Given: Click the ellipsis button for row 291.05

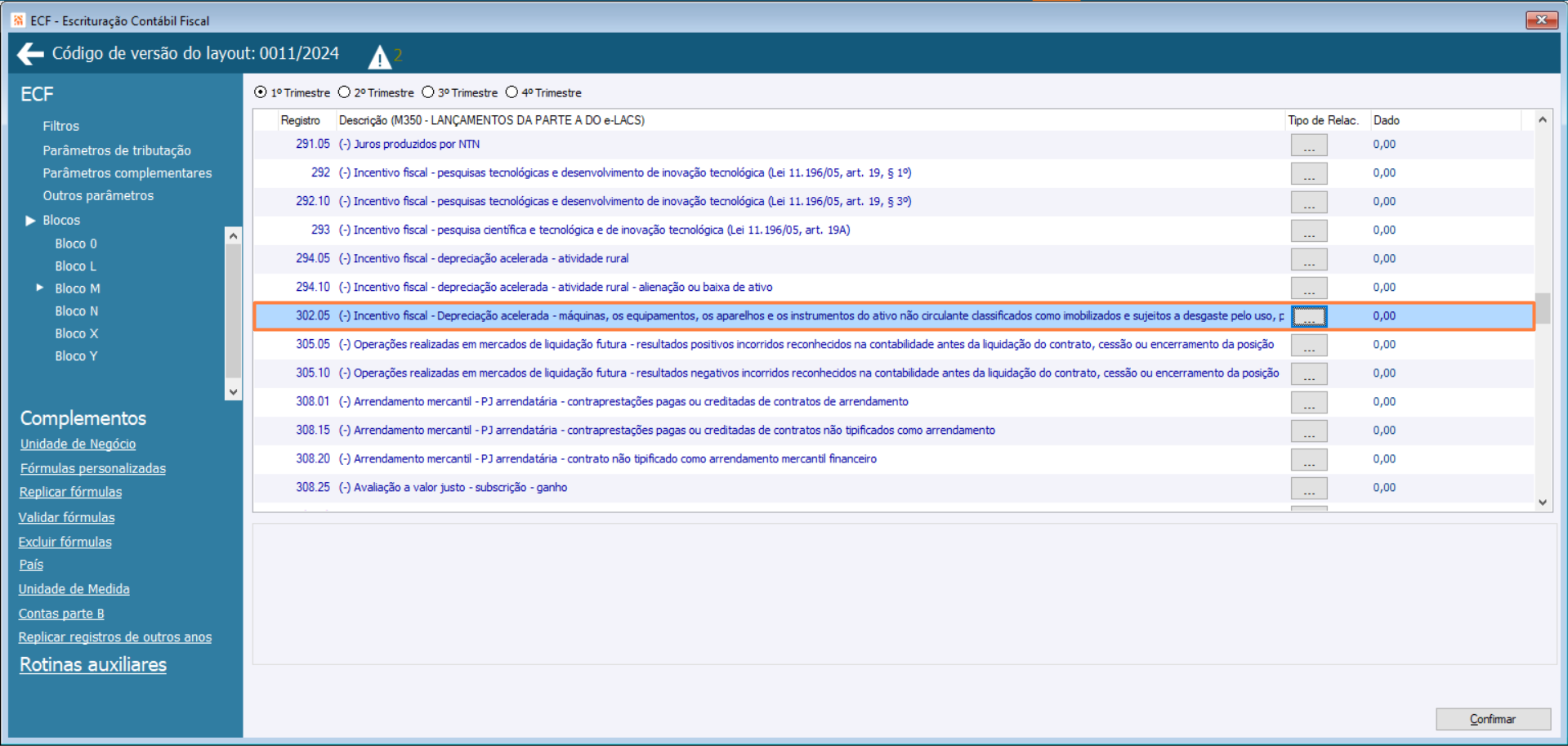Looking at the screenshot, I should pyautogui.click(x=1309, y=145).
